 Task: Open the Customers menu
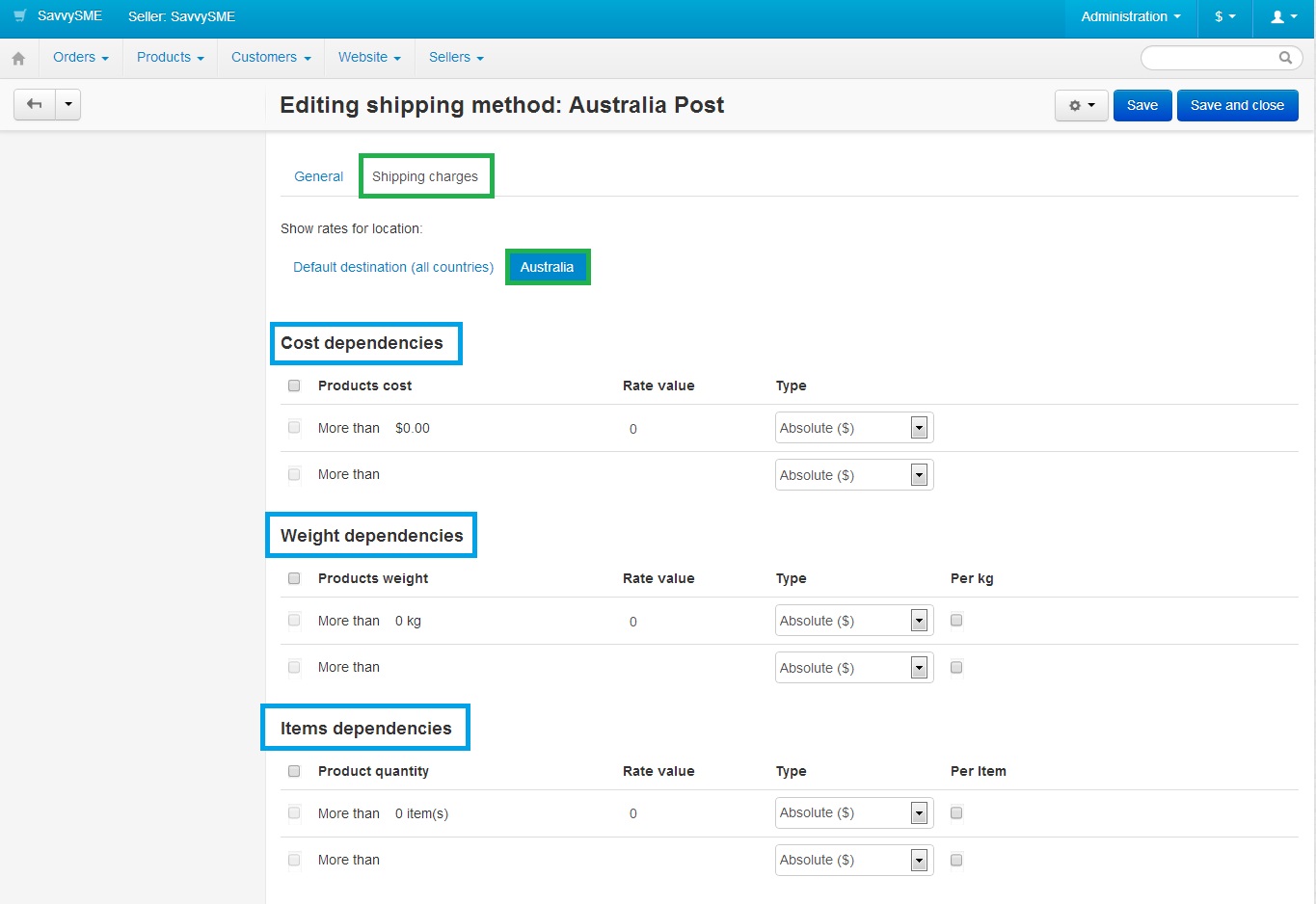[271, 58]
